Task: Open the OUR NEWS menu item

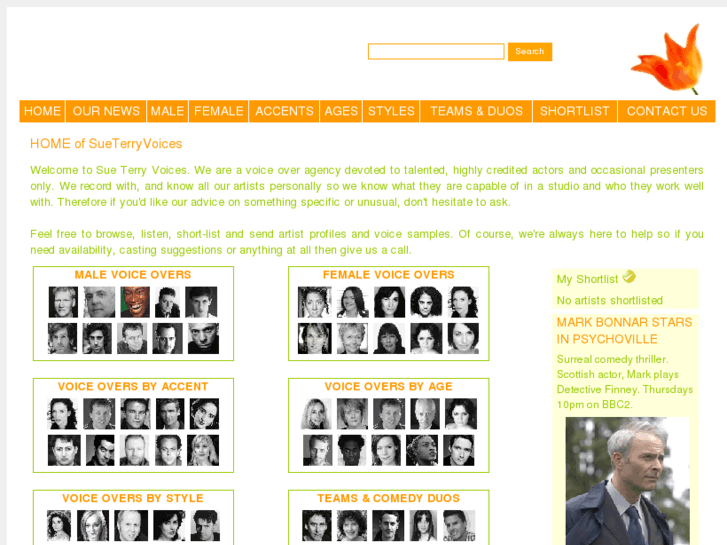Action: point(106,111)
